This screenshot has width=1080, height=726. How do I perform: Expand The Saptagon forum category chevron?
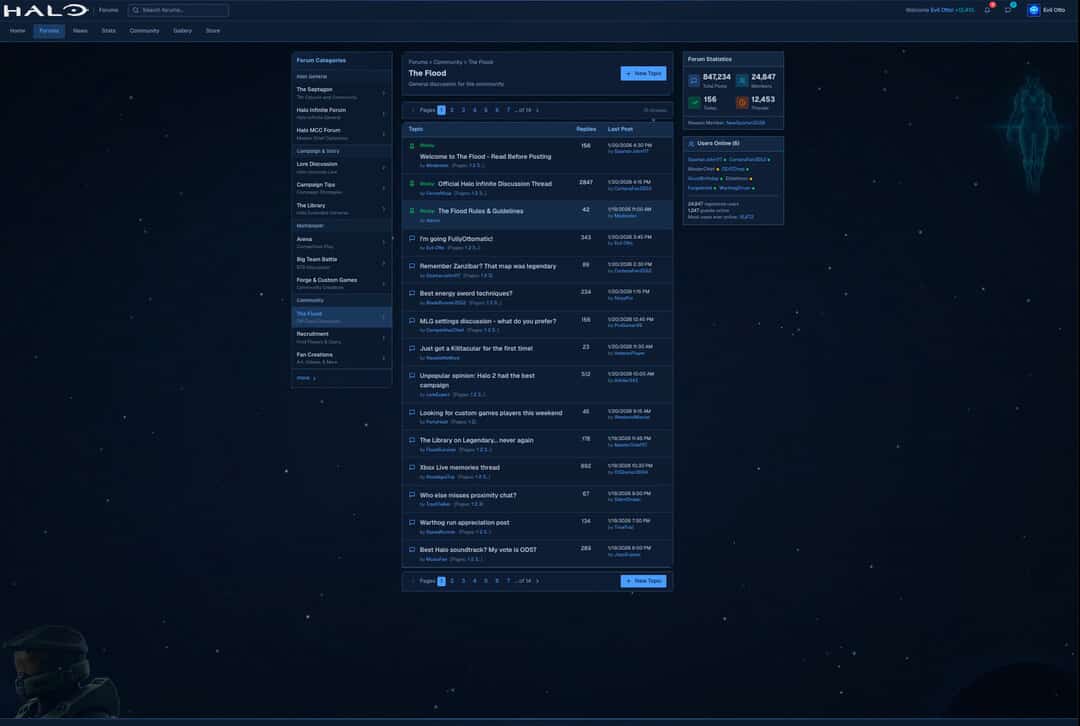[382, 91]
